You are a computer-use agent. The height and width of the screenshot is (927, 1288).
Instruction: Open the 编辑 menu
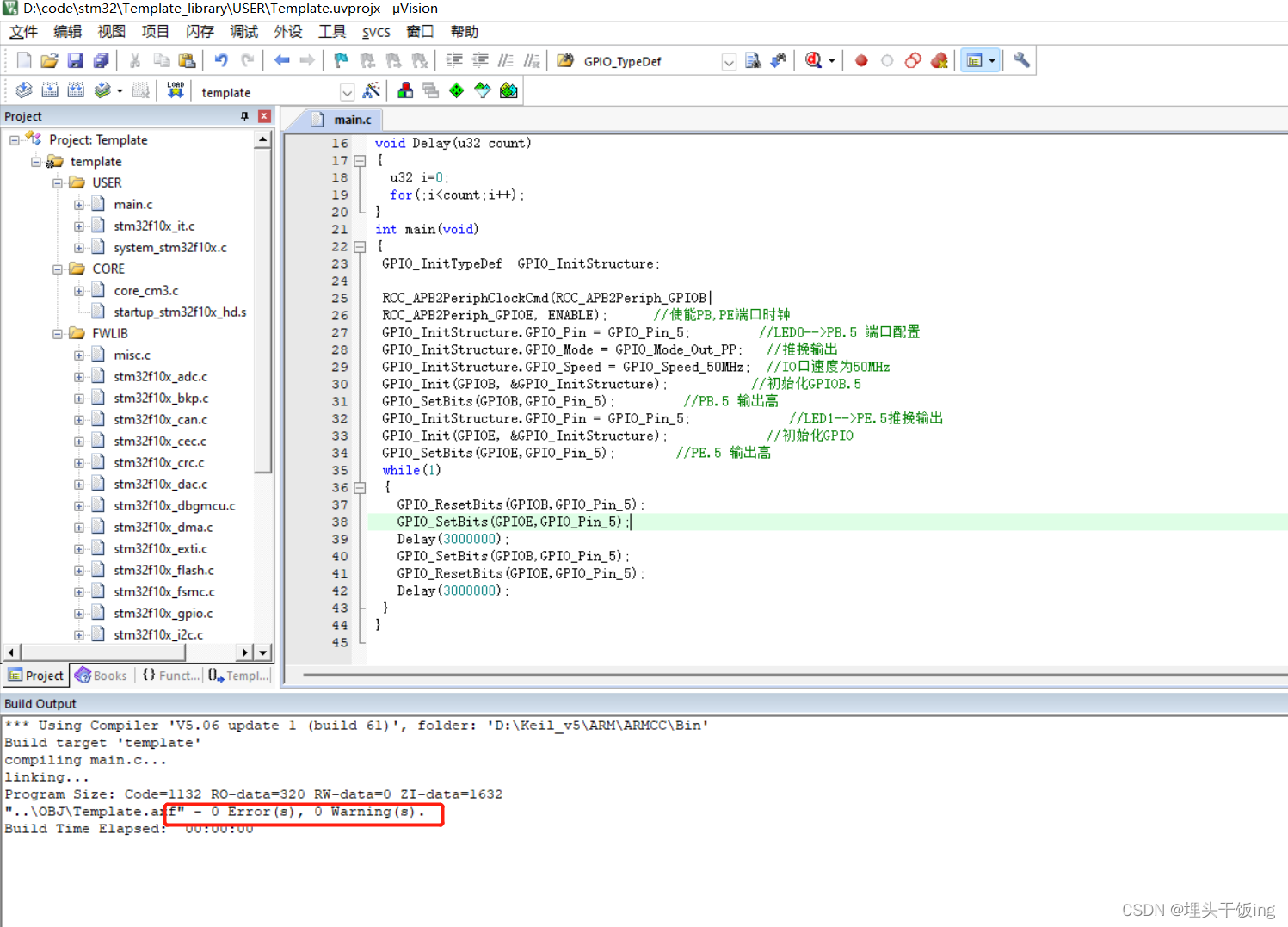67,32
